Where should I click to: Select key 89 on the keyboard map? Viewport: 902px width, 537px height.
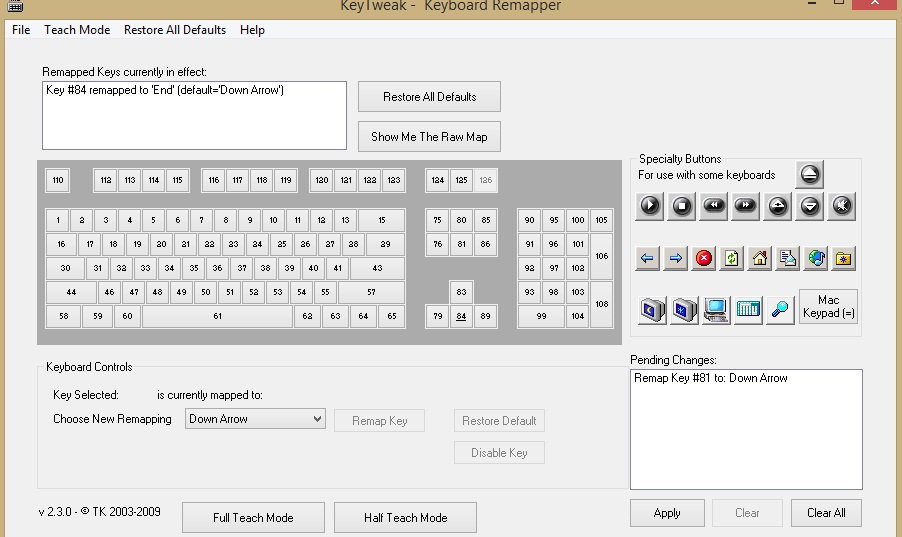tap(486, 317)
